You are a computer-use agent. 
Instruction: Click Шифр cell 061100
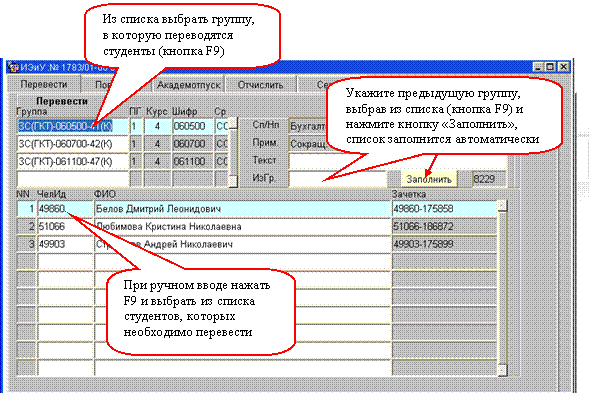(192, 162)
